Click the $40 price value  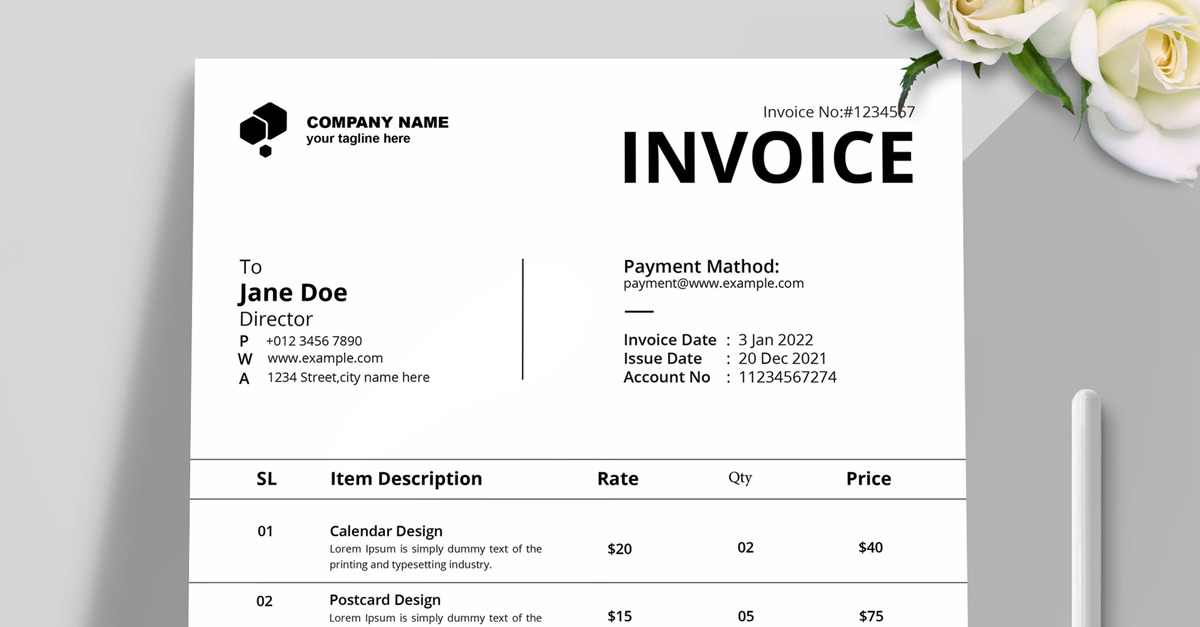point(871,548)
